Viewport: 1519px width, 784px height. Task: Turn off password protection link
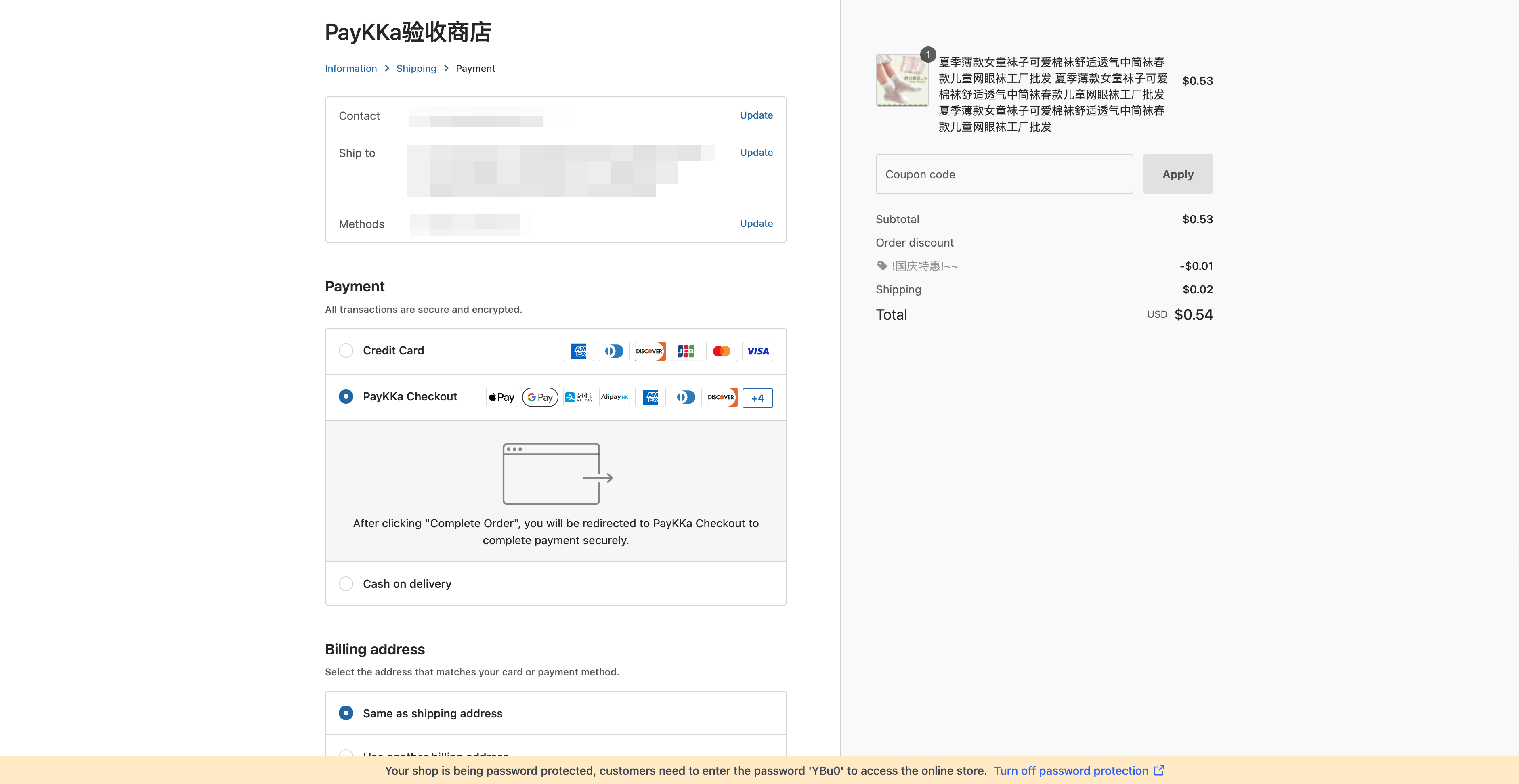coord(1071,770)
